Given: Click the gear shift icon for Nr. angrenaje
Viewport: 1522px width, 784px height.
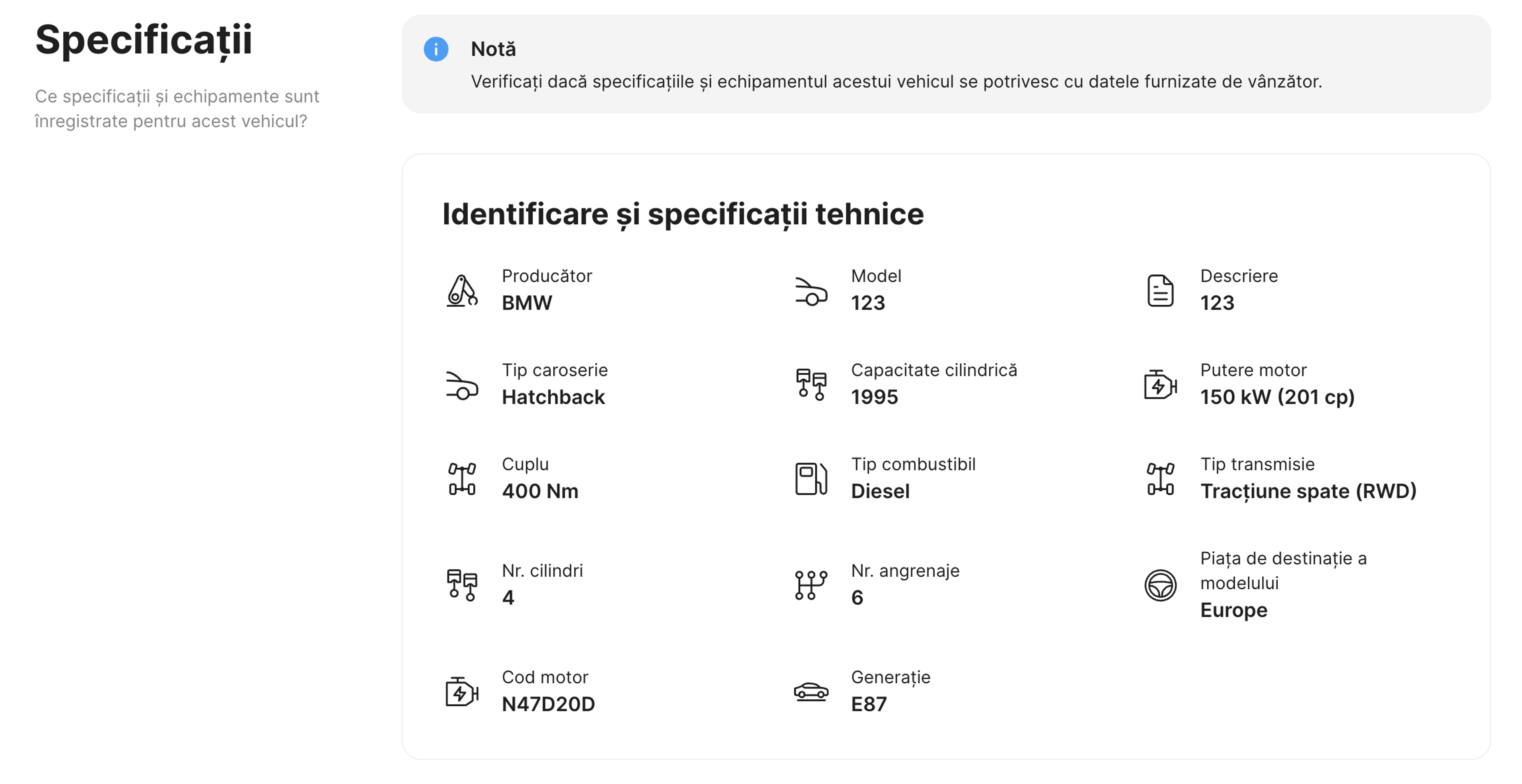Looking at the screenshot, I should pos(811,585).
